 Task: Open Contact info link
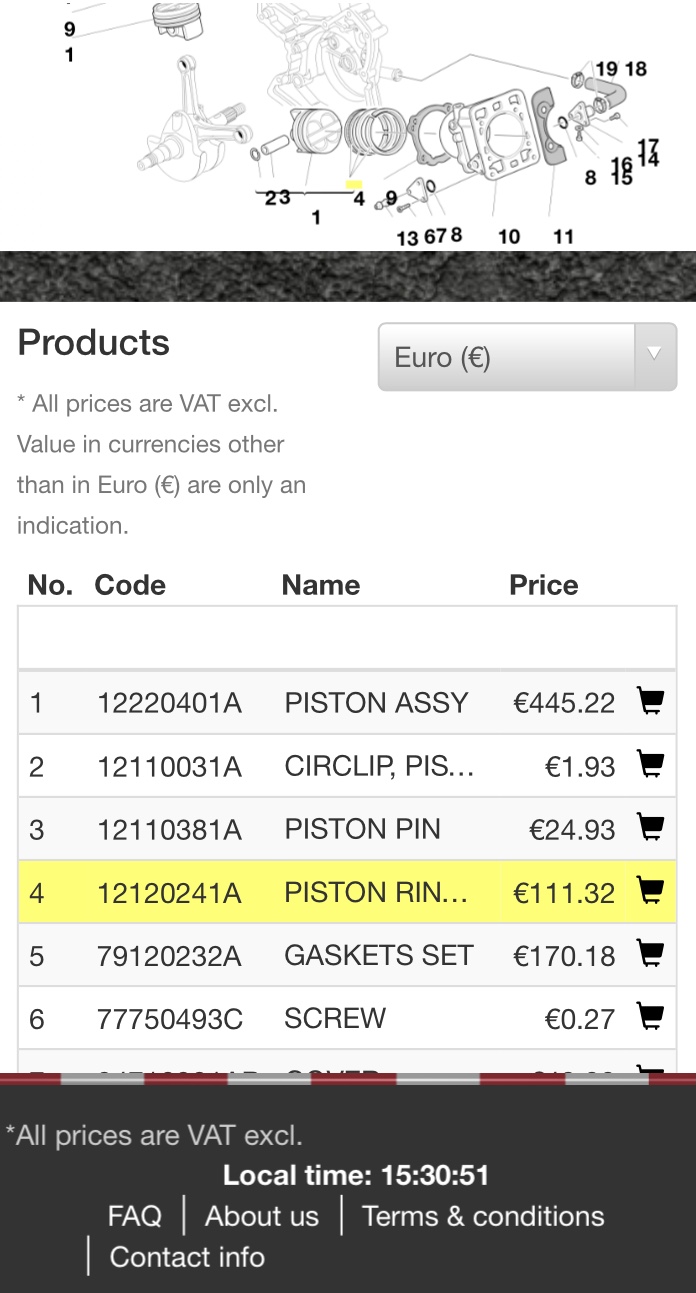pos(187,1257)
